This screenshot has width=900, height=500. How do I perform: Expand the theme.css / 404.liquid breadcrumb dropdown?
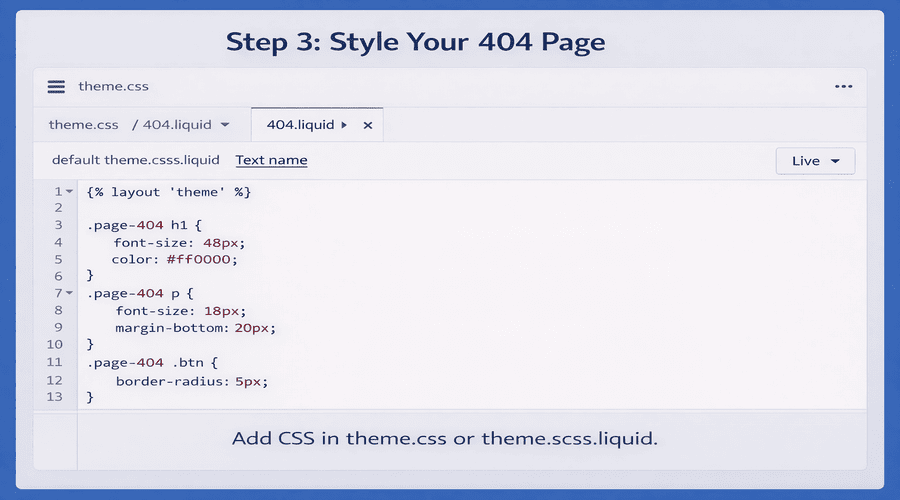(225, 125)
